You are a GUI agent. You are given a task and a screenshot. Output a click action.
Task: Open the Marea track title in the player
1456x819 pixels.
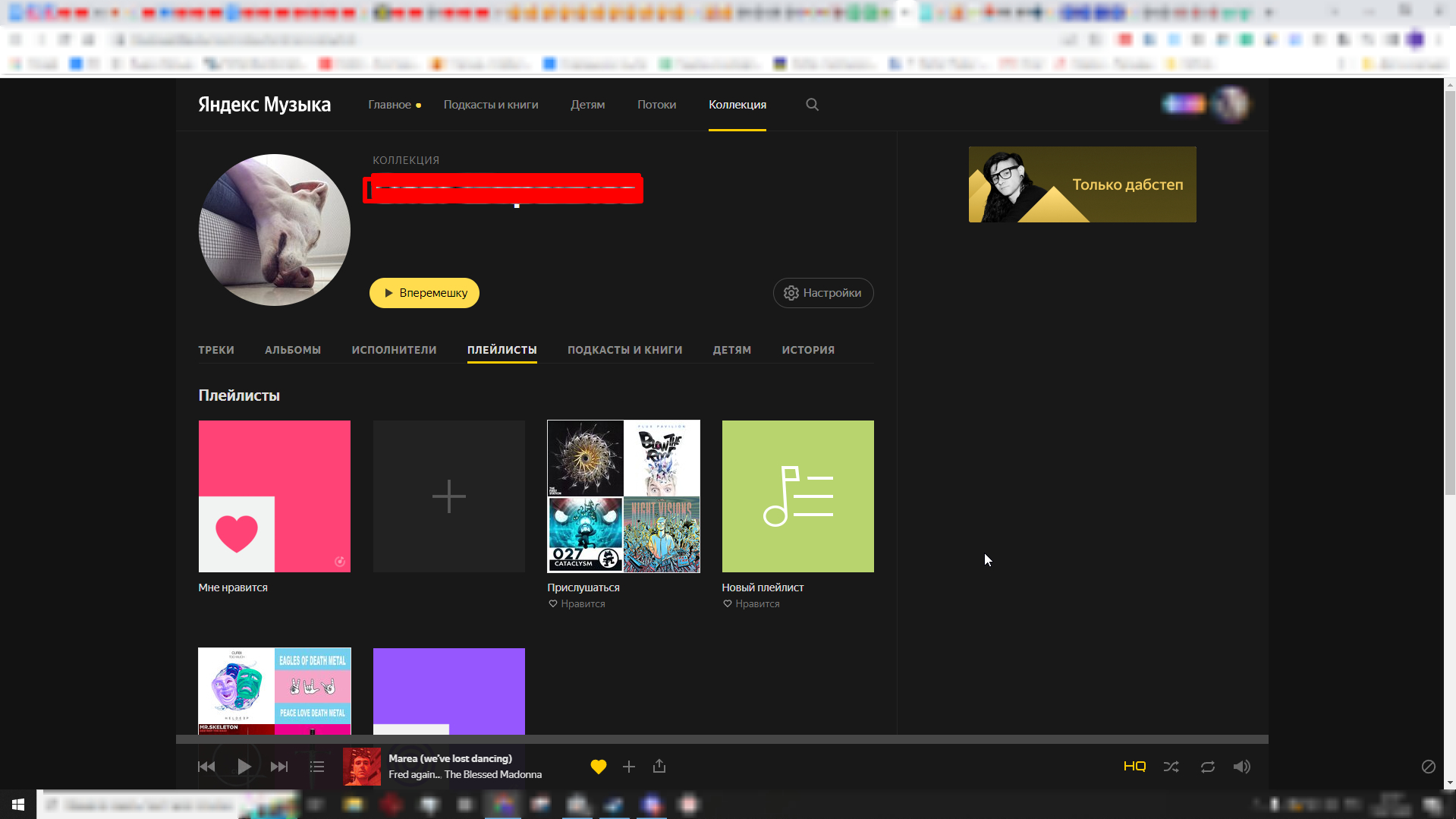(451, 758)
